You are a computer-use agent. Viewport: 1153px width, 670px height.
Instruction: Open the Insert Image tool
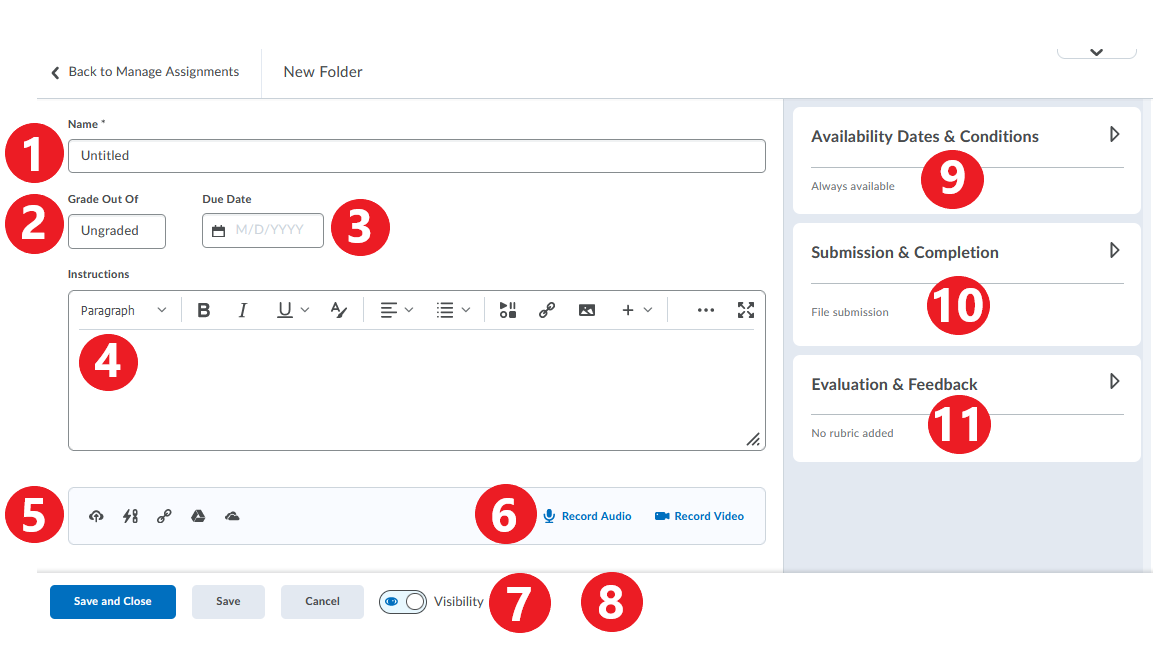click(x=586, y=310)
